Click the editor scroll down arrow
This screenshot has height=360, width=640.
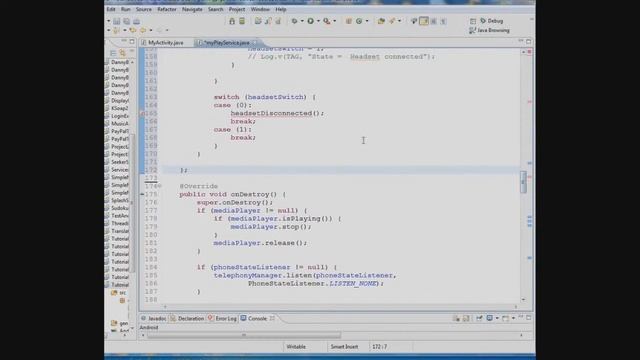pos(523,300)
